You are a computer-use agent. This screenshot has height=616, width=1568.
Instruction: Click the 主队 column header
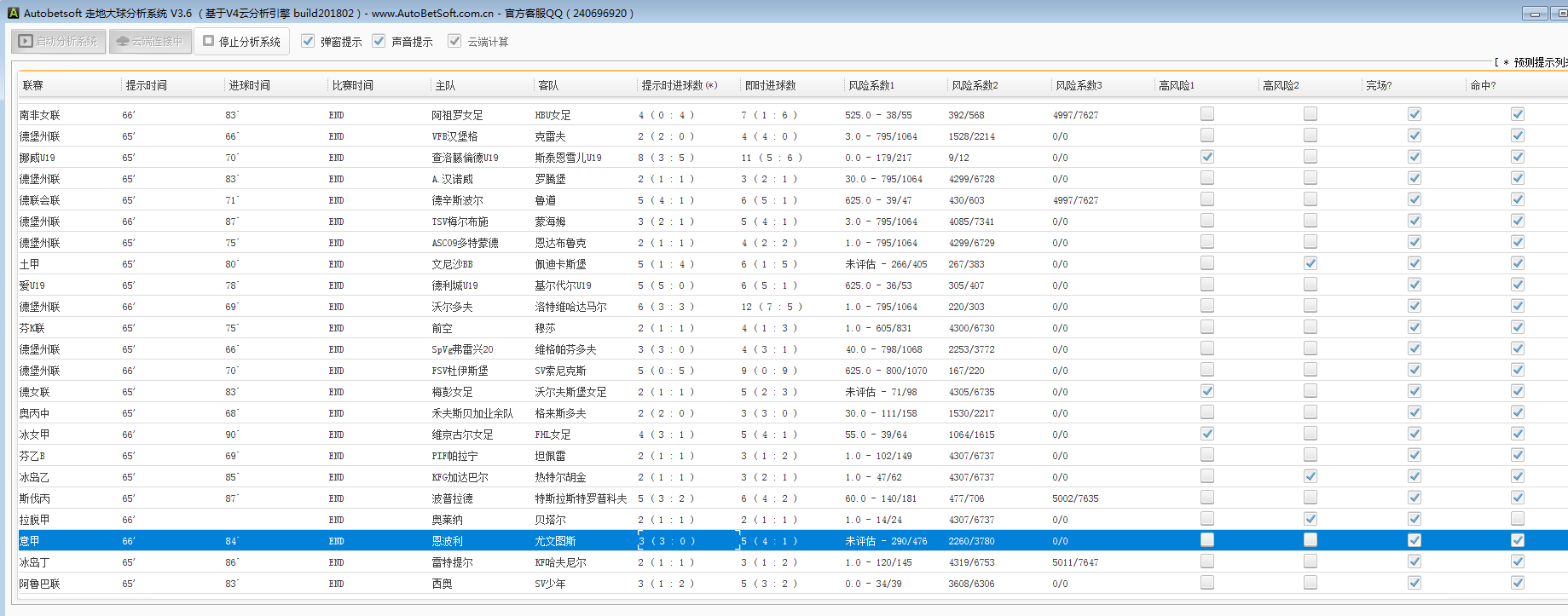[445, 85]
